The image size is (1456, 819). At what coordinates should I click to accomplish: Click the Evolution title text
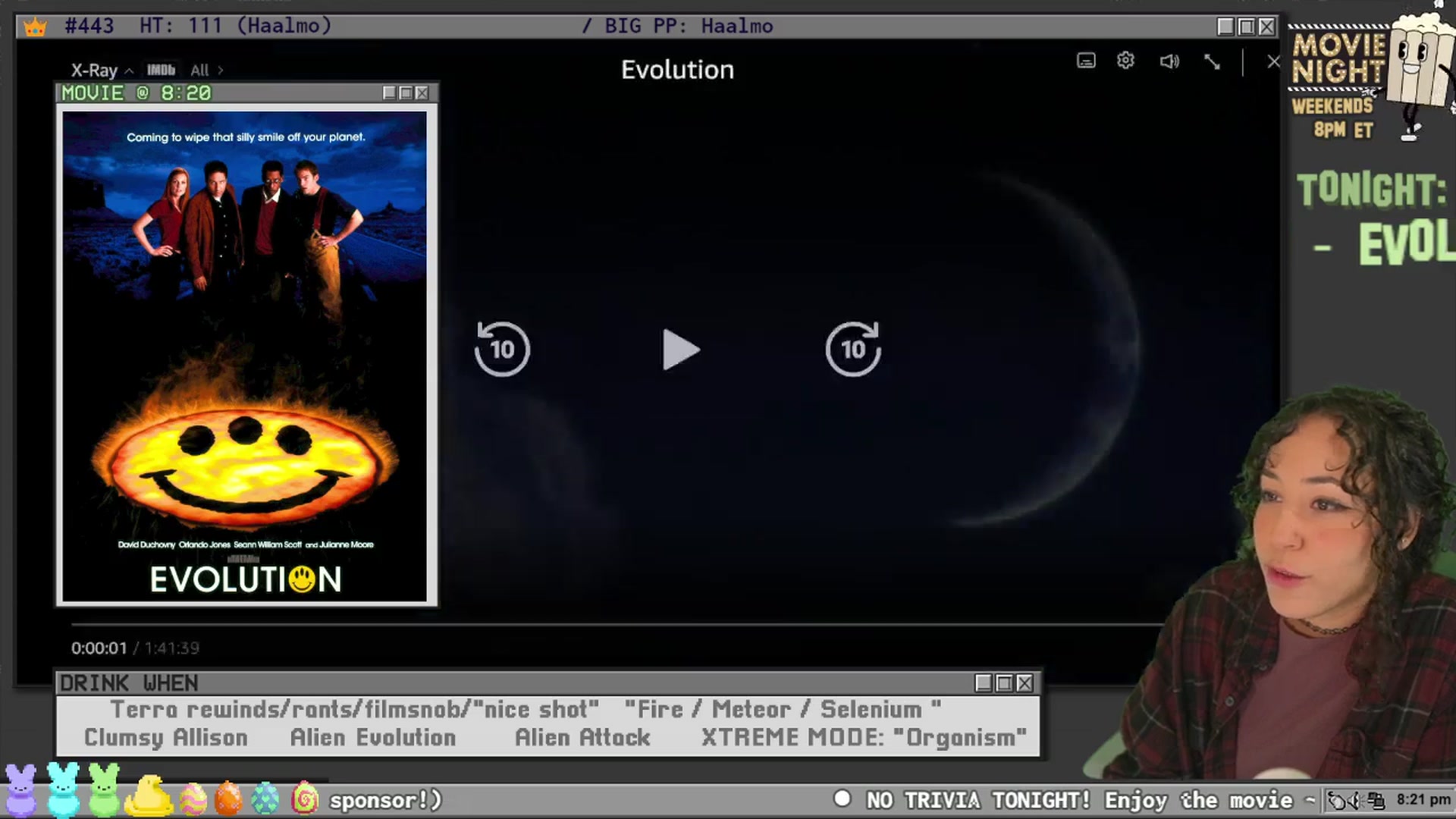coord(677,70)
